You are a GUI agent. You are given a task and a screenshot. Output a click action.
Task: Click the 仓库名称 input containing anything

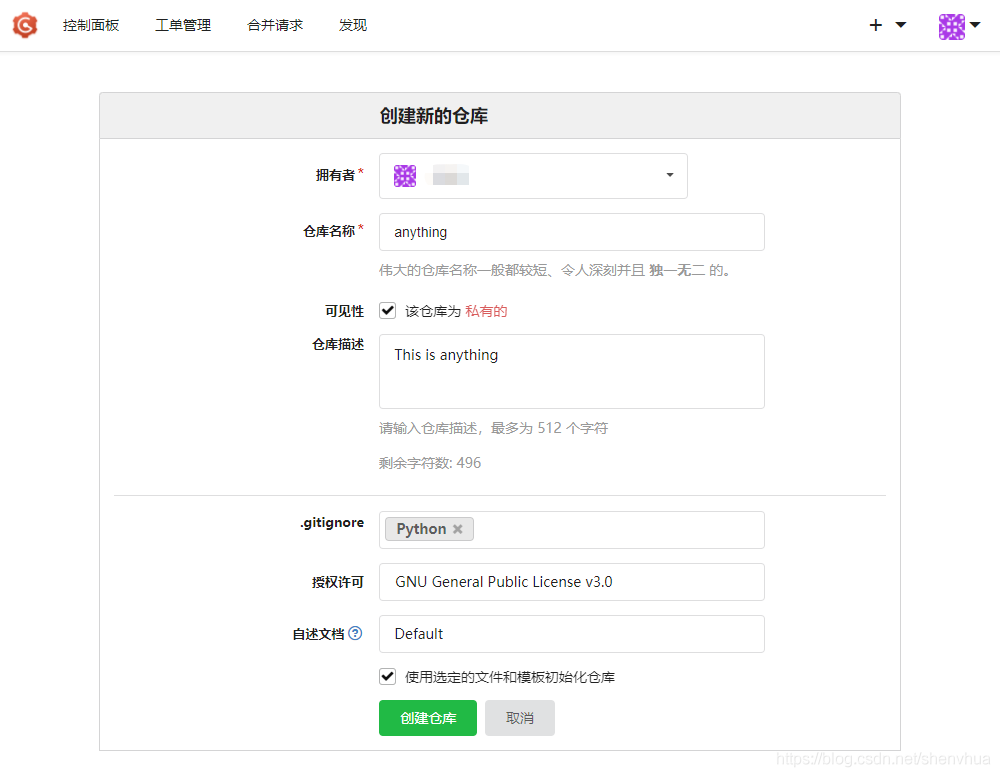[x=571, y=232]
